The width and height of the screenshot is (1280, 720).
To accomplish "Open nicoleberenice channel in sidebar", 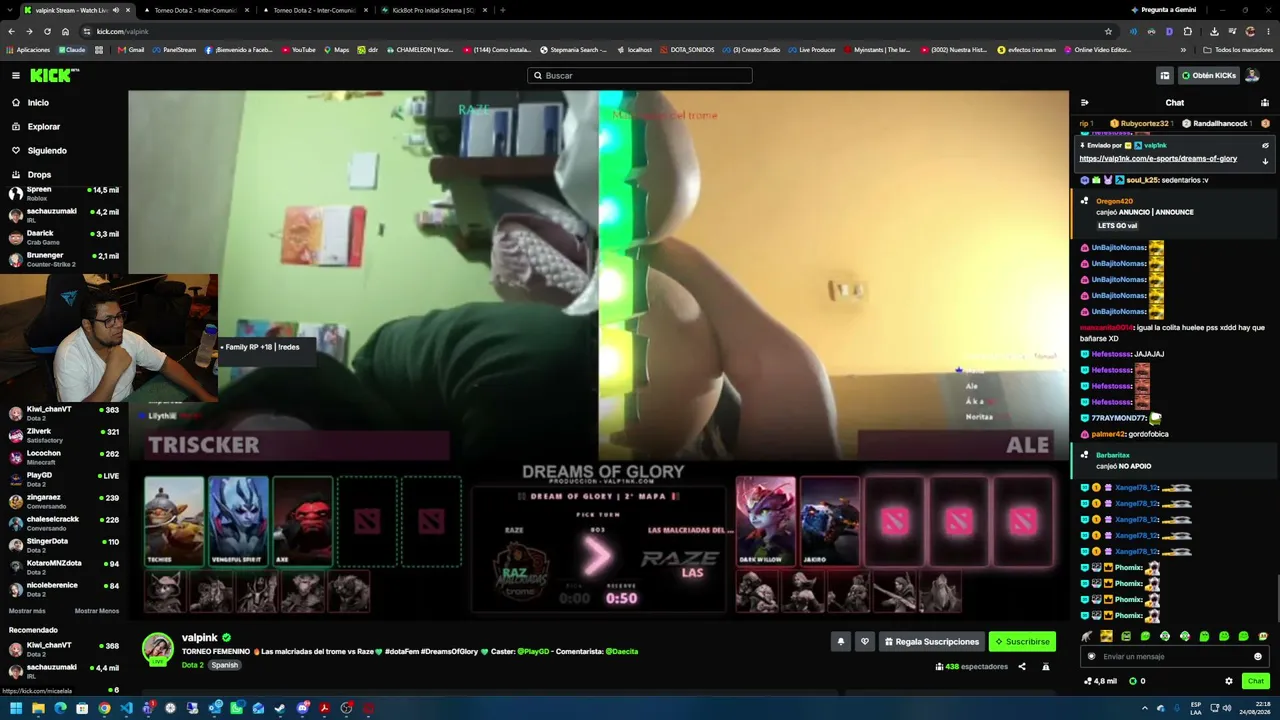I will point(64,589).
